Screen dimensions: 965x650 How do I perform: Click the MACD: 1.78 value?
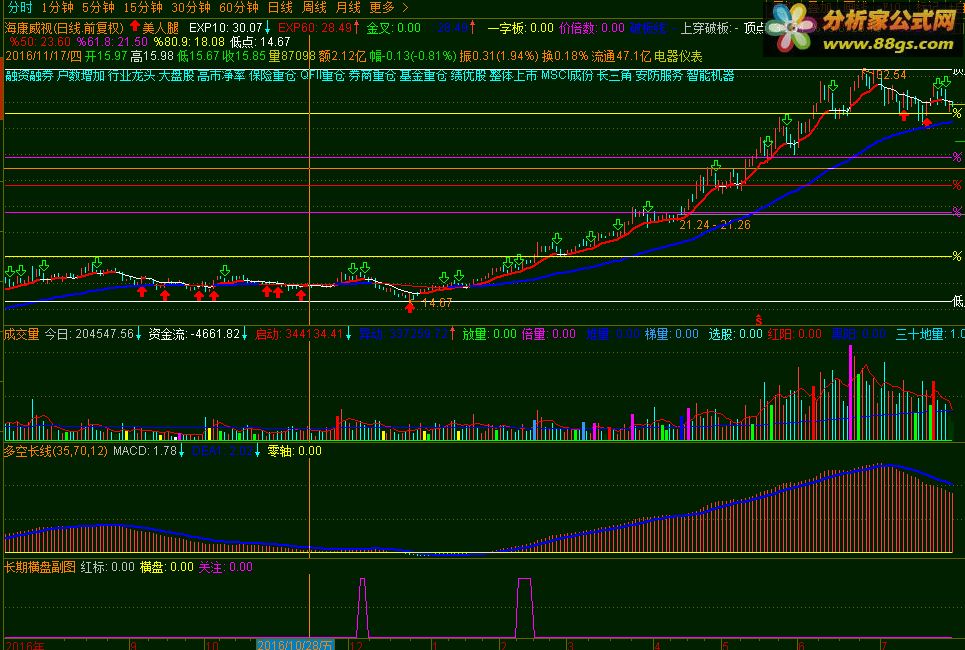tap(145, 451)
